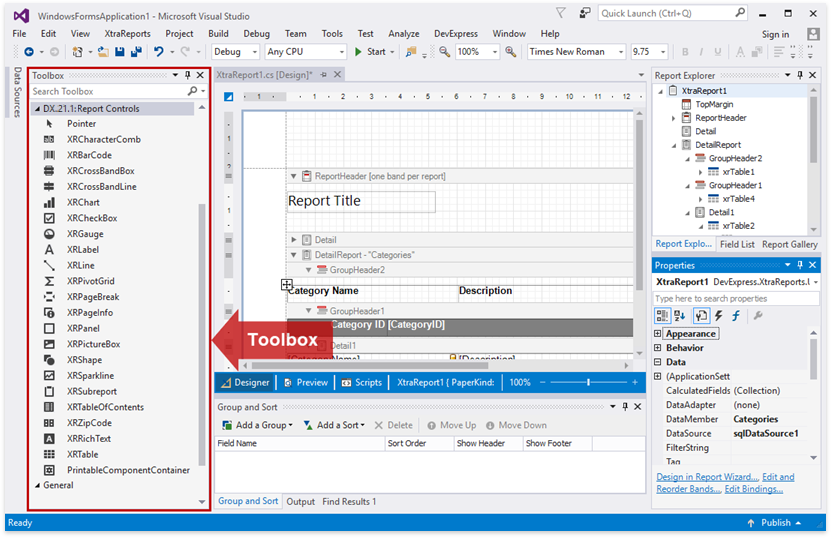This screenshot has width=831, height=538.
Task: Choose the XRPageBreak control
Action: 93,297
